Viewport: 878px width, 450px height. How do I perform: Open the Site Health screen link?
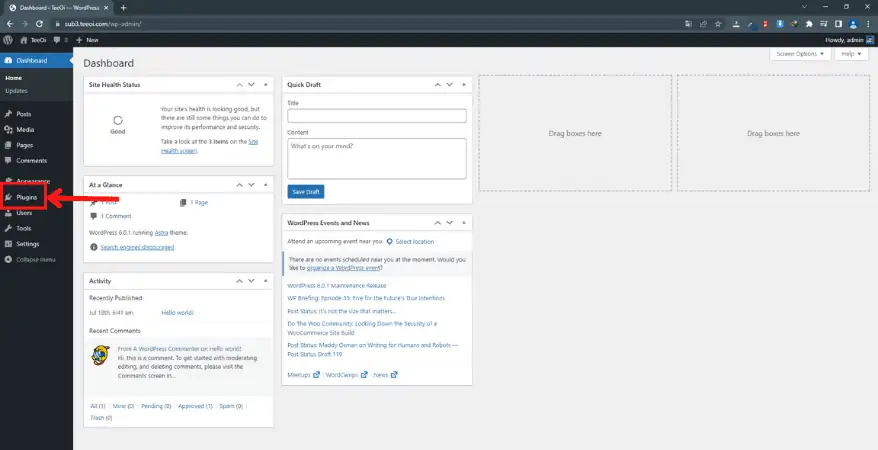coord(209,146)
